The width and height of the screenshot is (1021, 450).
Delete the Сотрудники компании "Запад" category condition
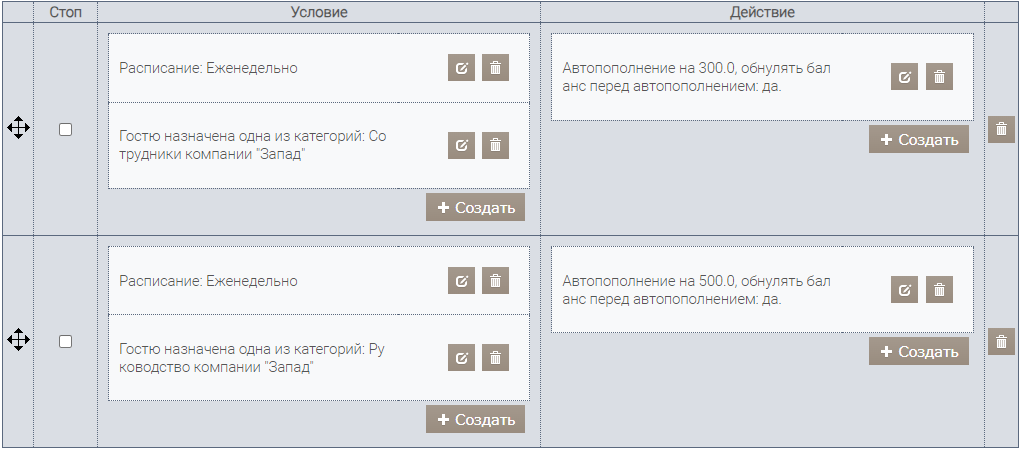click(x=495, y=145)
